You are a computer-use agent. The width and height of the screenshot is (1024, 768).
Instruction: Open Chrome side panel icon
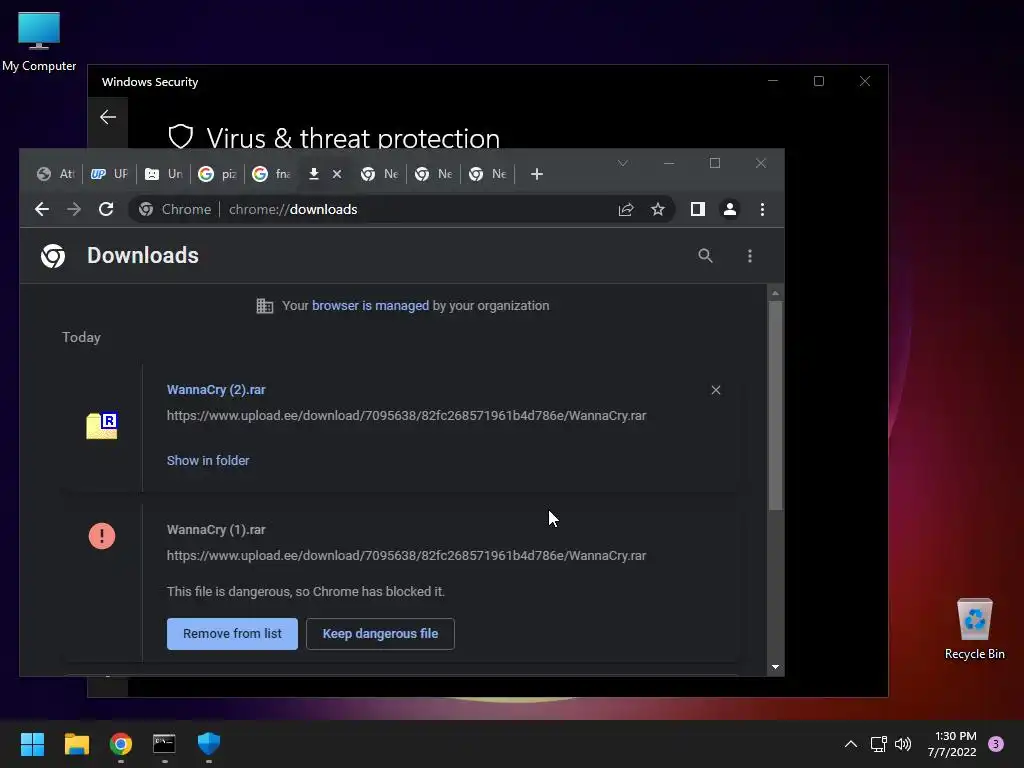[x=697, y=209]
